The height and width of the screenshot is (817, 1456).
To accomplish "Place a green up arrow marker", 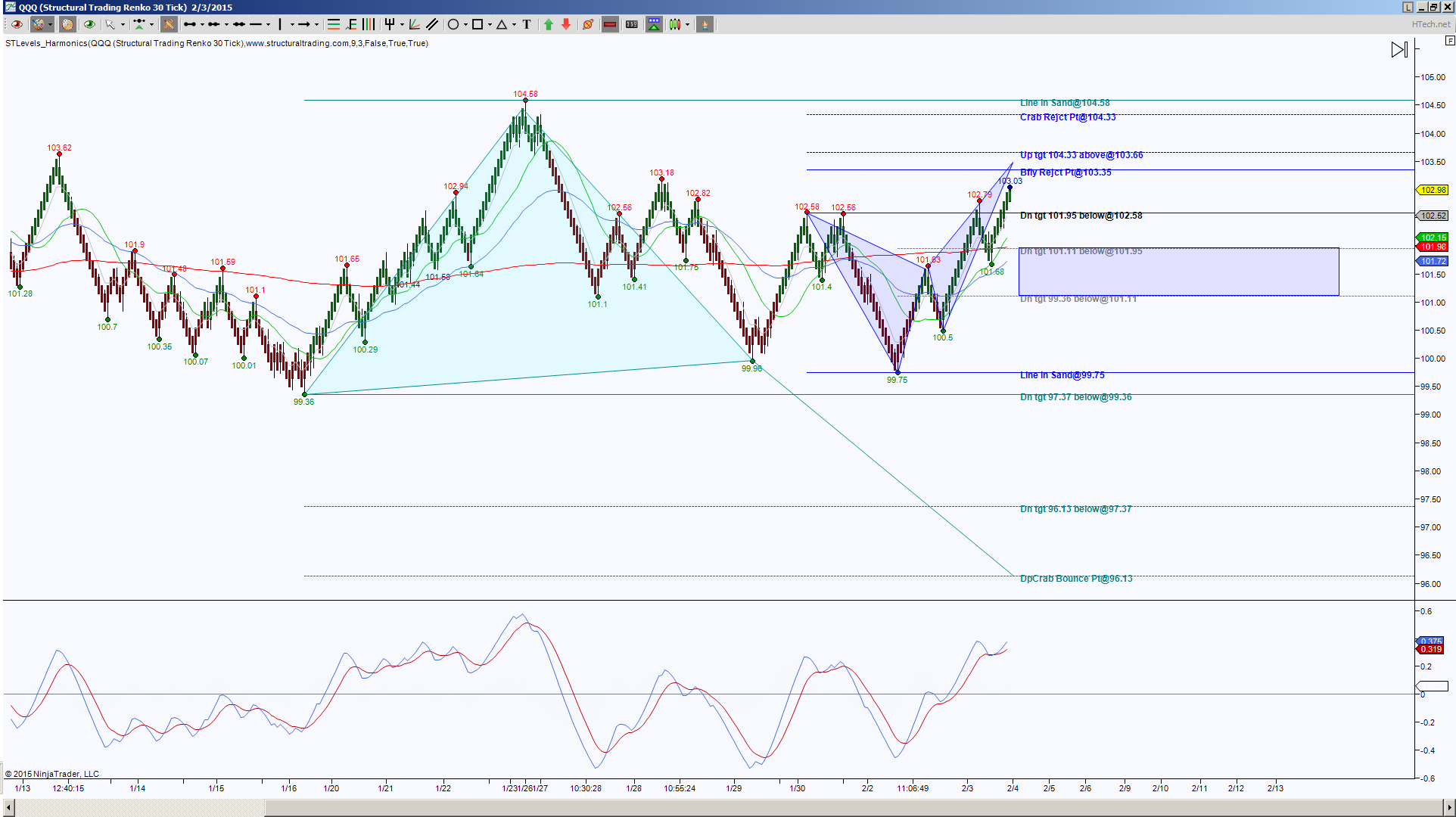I will click(549, 24).
